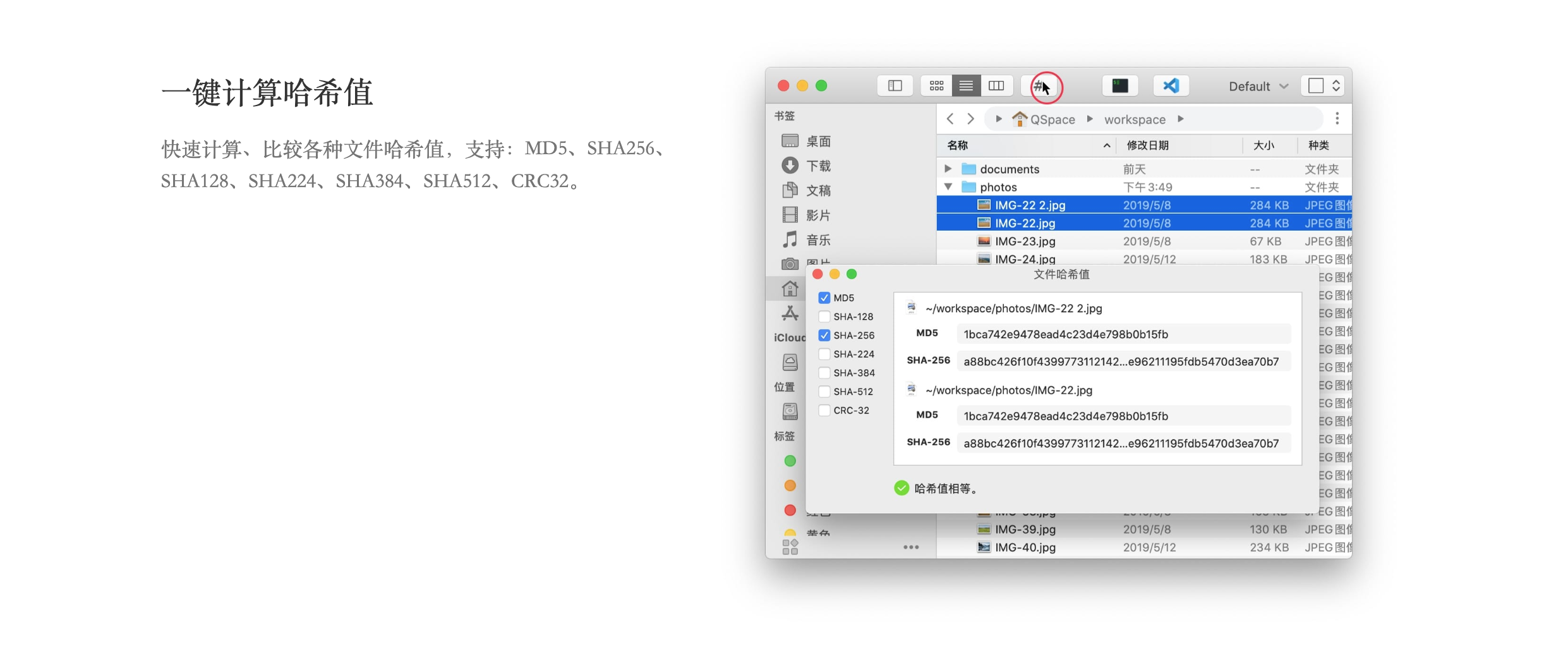This screenshot has height=651, width=1568.
Task: Open 下载 in the sidebar
Action: [818, 166]
